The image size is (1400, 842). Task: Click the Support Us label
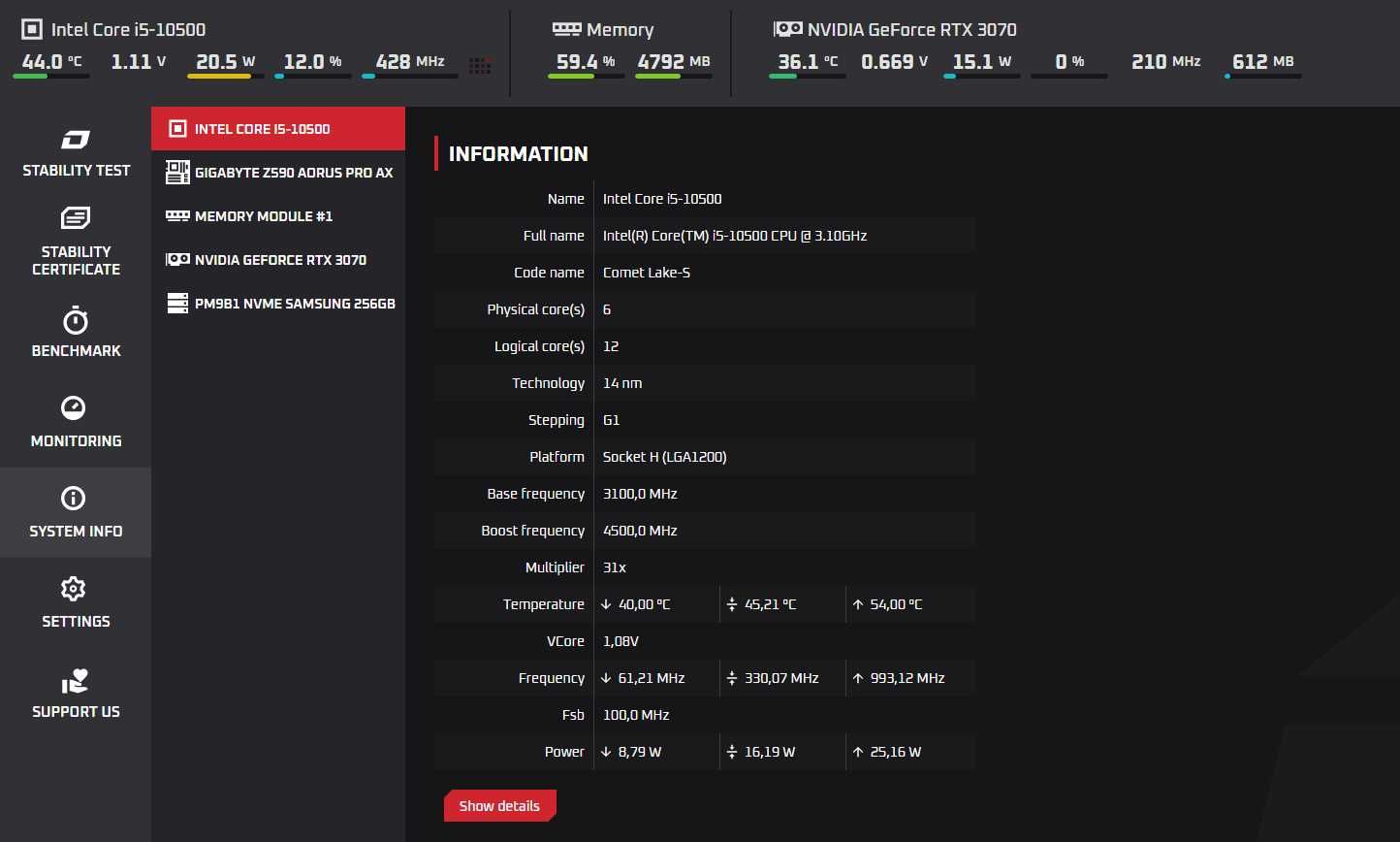[x=76, y=711]
